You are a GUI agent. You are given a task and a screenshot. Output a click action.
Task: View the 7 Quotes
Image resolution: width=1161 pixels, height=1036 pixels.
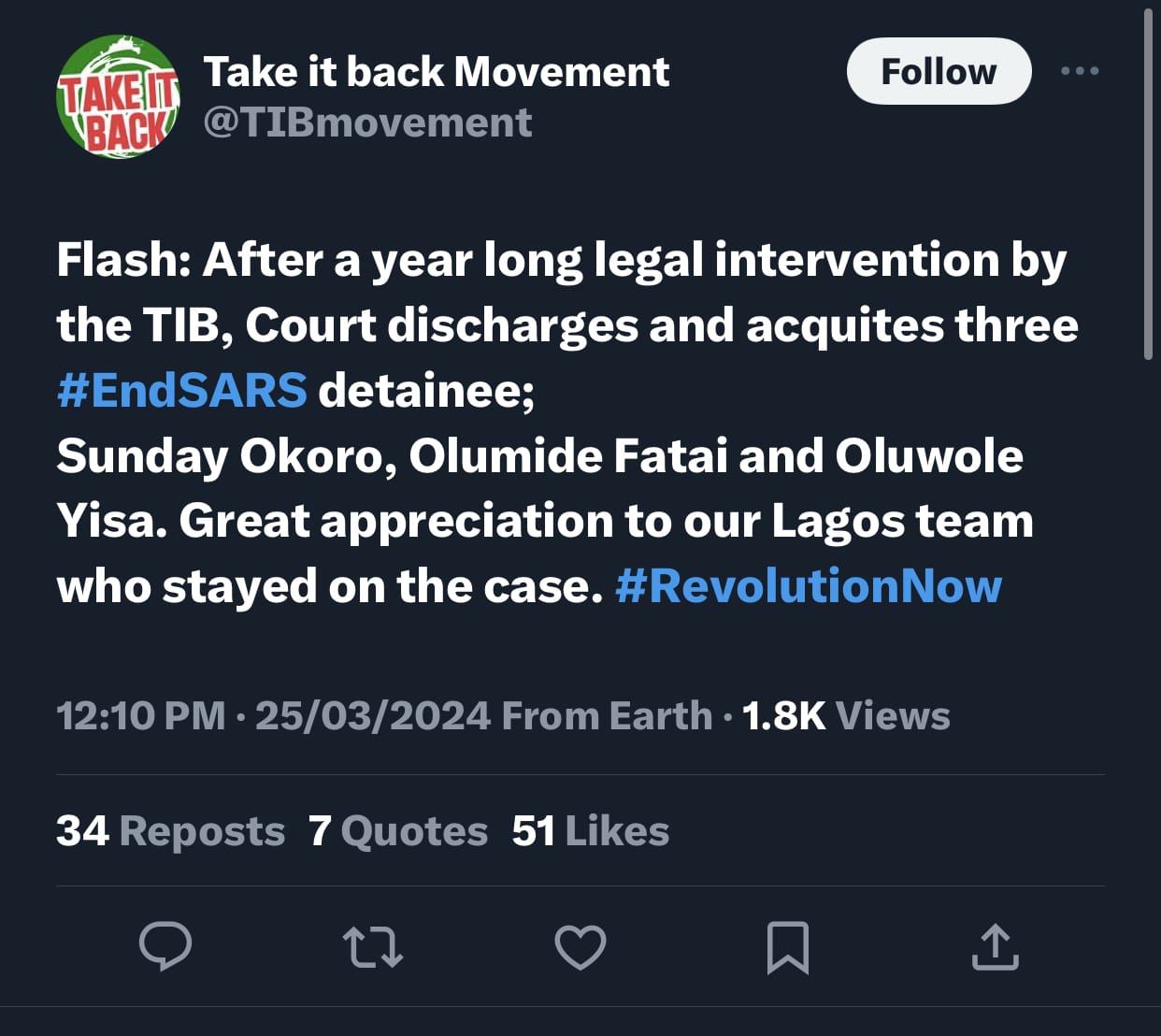[398, 830]
